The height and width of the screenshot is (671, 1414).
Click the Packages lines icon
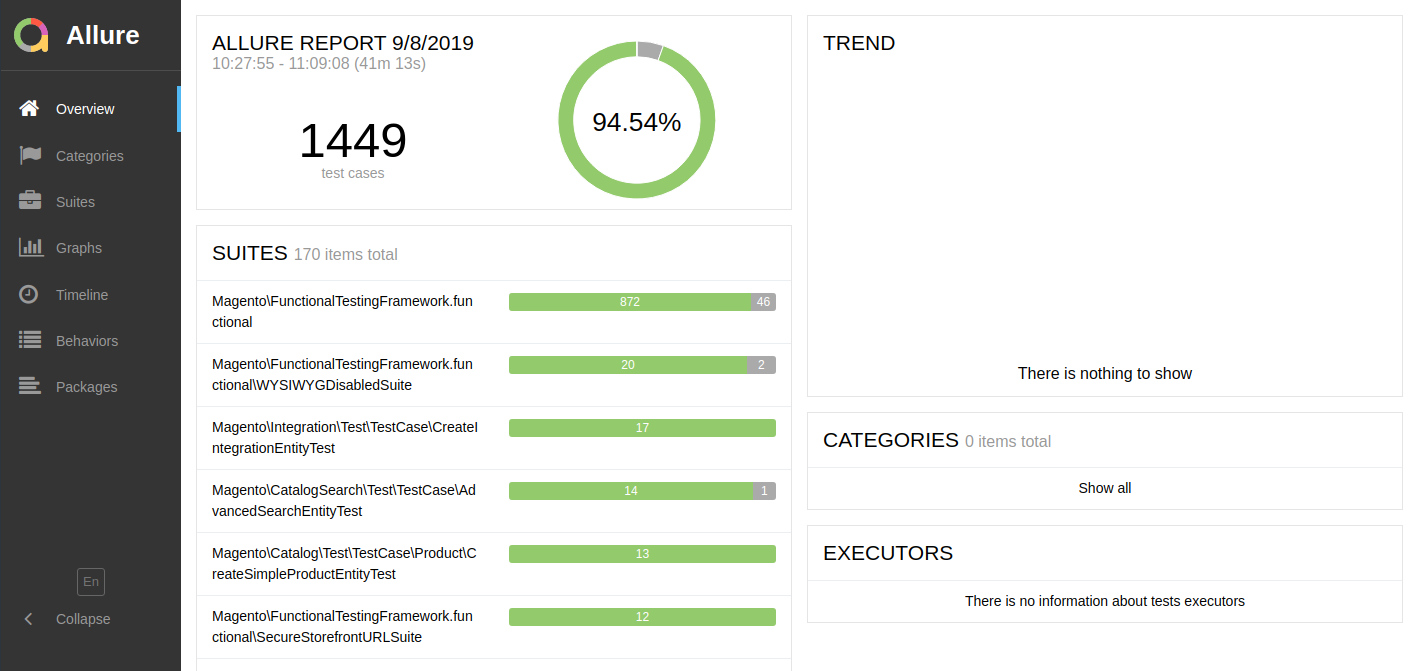point(30,386)
